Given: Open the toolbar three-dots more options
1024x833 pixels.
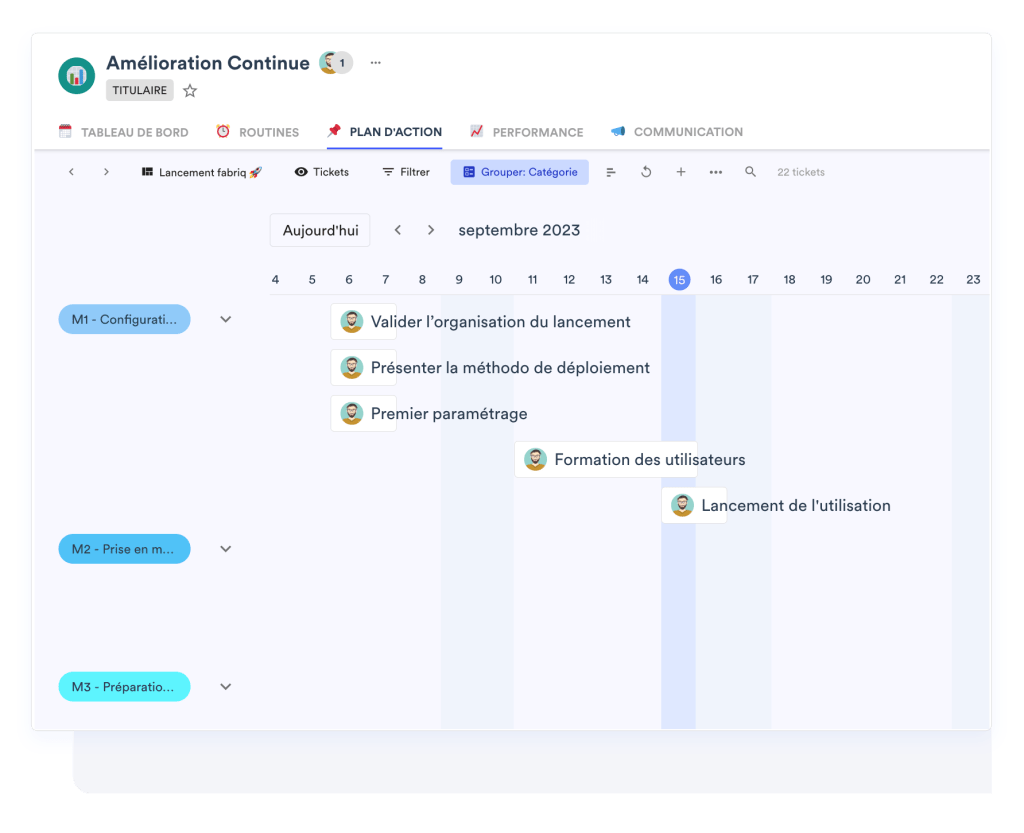Looking at the screenshot, I should pyautogui.click(x=715, y=172).
